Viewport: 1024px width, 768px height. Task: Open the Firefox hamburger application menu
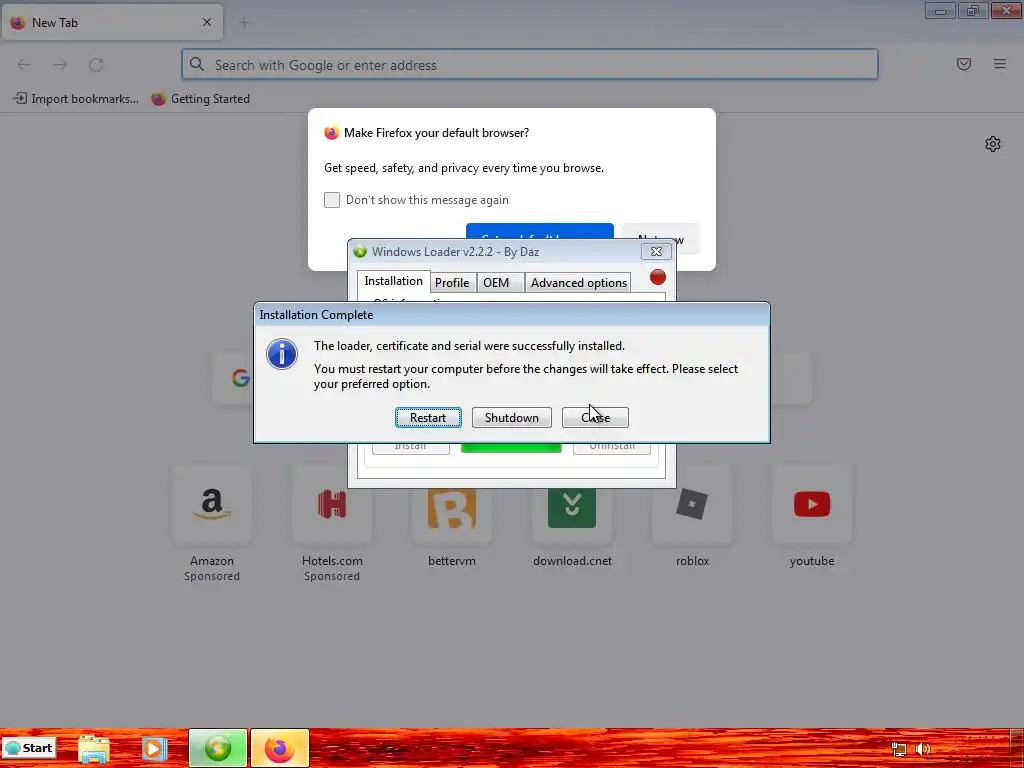tap(1000, 63)
